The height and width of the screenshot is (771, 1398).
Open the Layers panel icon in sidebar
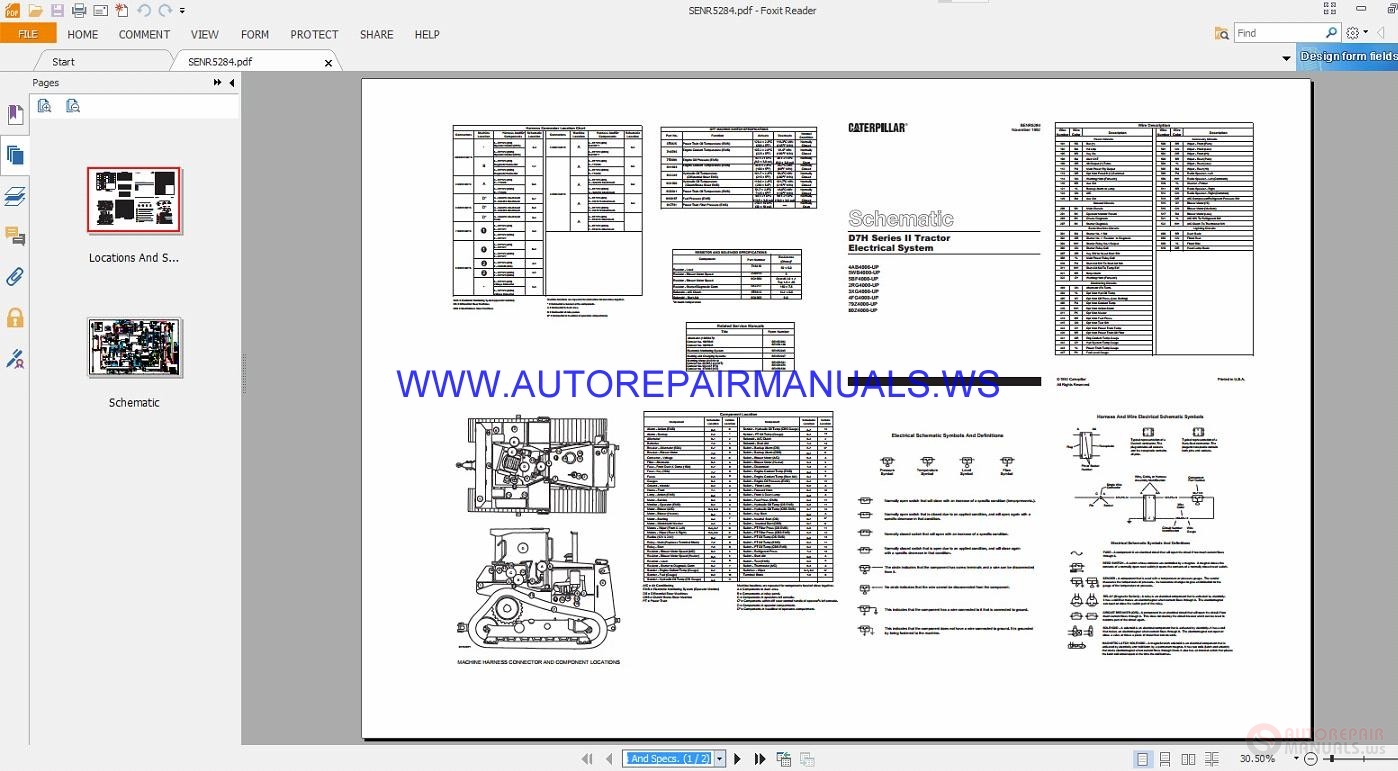pyautogui.click(x=15, y=196)
